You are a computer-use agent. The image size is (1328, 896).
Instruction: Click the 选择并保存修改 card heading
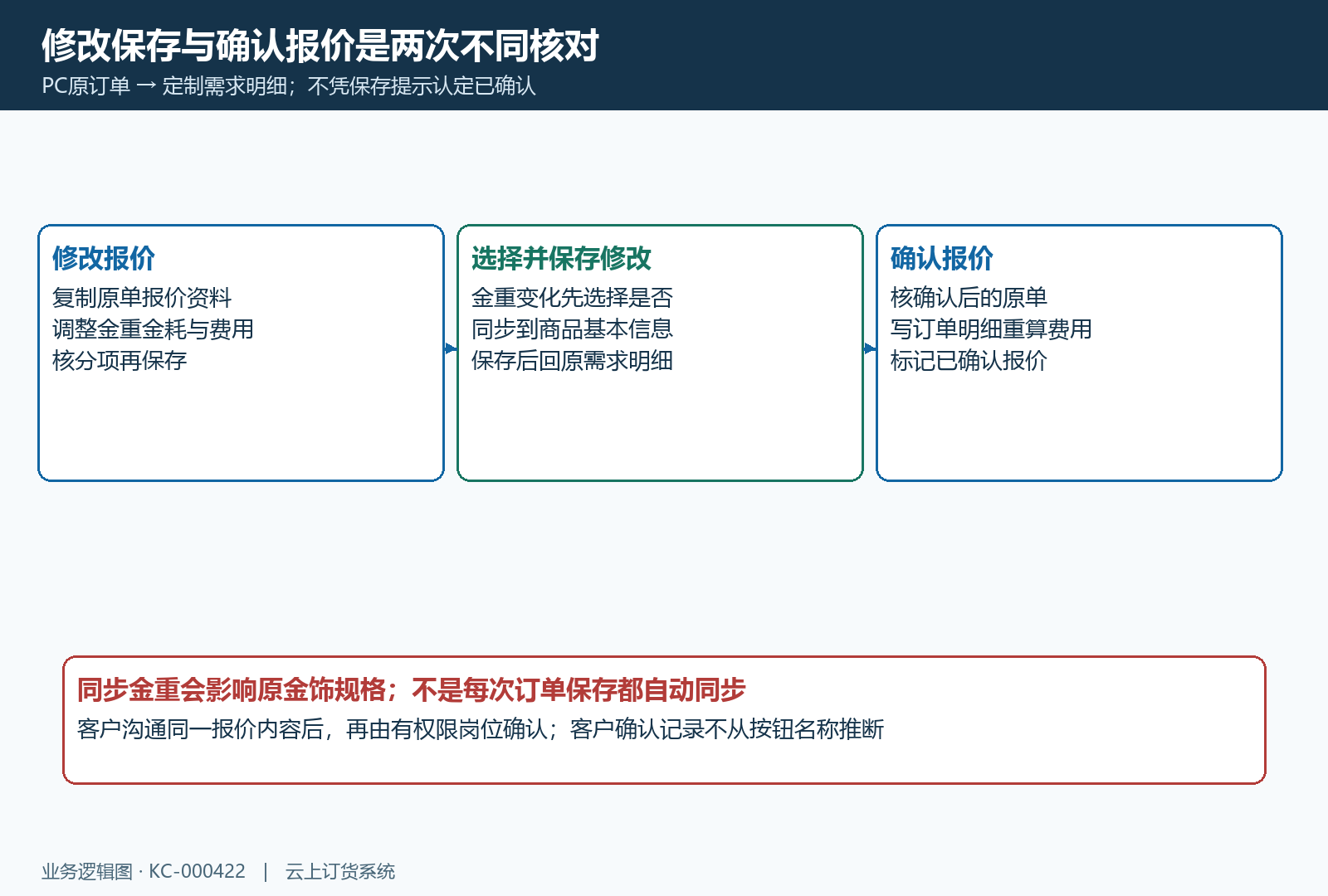561,258
